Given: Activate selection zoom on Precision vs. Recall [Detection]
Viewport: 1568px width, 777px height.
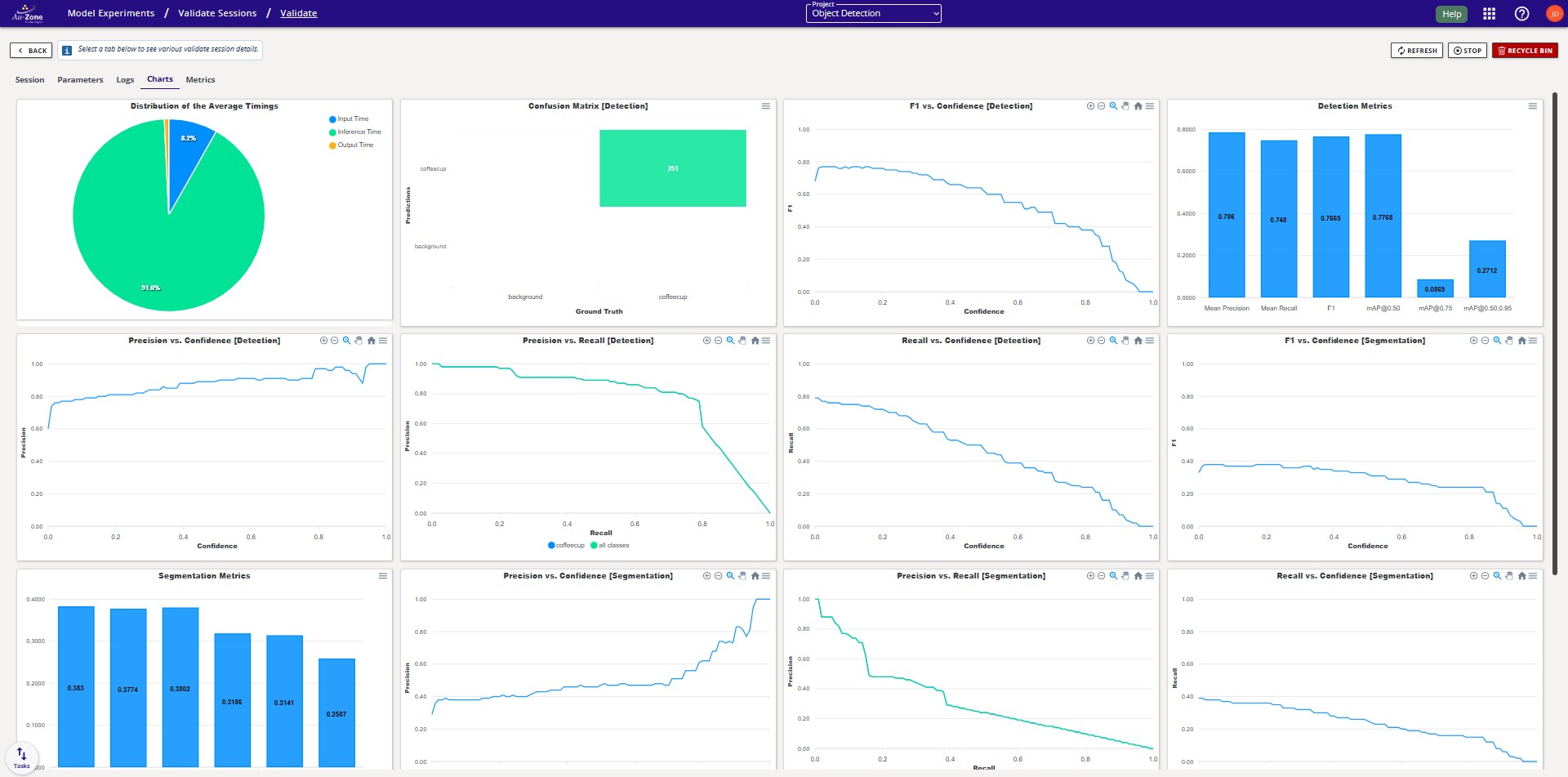Looking at the screenshot, I should click(x=729, y=341).
